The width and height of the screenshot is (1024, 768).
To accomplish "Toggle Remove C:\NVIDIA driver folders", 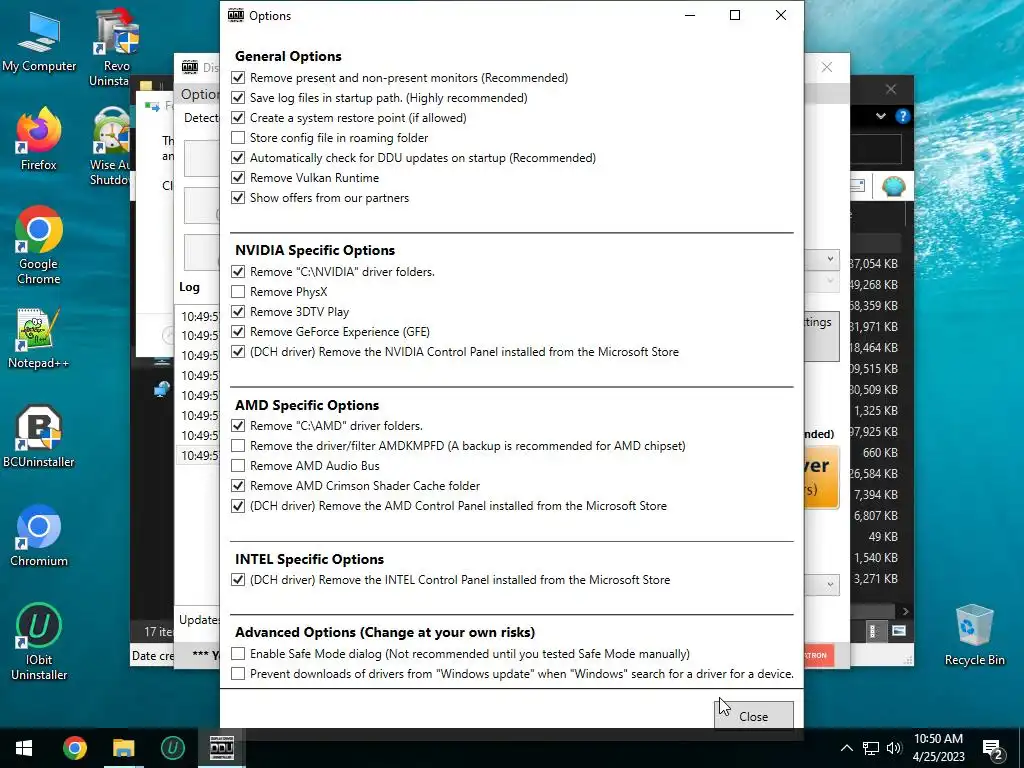I will click(238, 272).
